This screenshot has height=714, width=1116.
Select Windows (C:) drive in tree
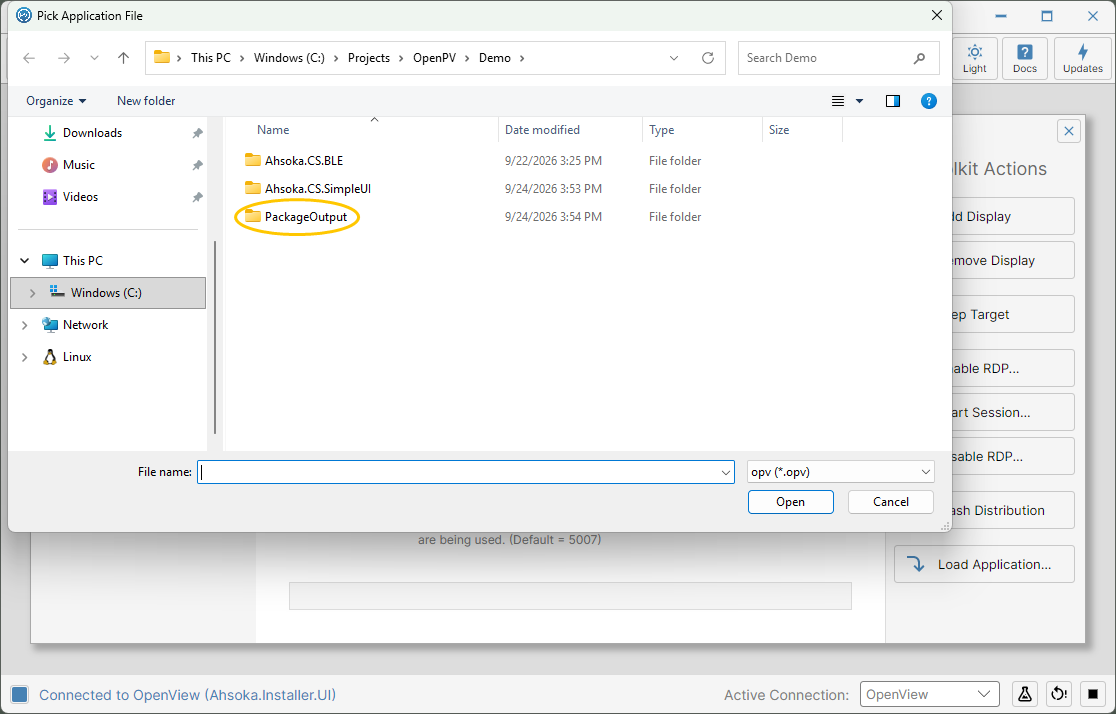click(108, 293)
